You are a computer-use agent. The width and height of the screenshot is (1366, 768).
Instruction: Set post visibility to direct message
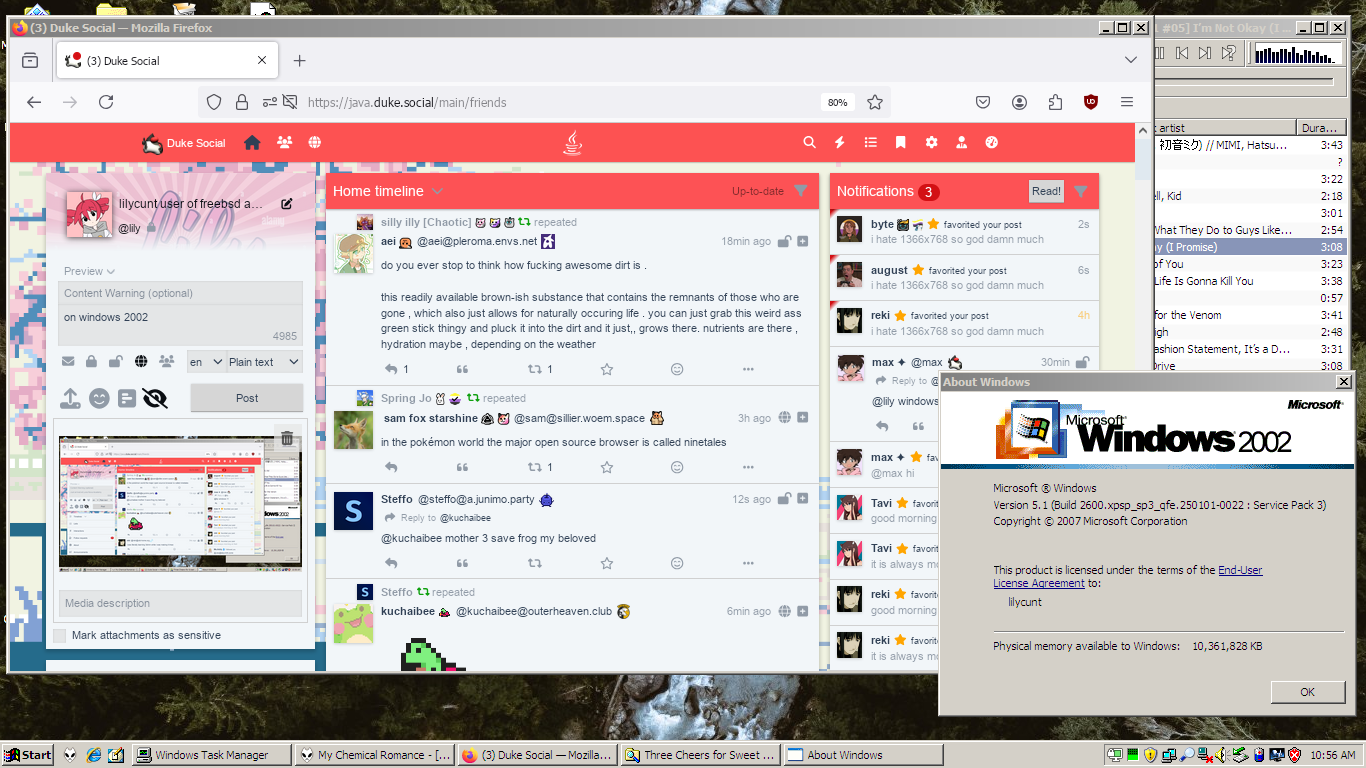68,362
